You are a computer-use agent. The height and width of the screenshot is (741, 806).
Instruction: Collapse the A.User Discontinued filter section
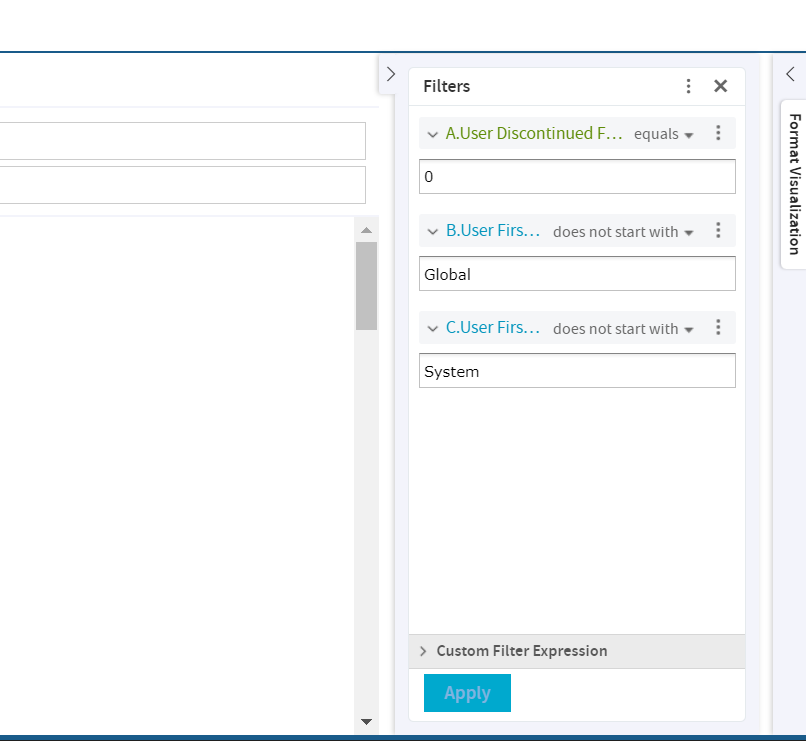point(433,134)
